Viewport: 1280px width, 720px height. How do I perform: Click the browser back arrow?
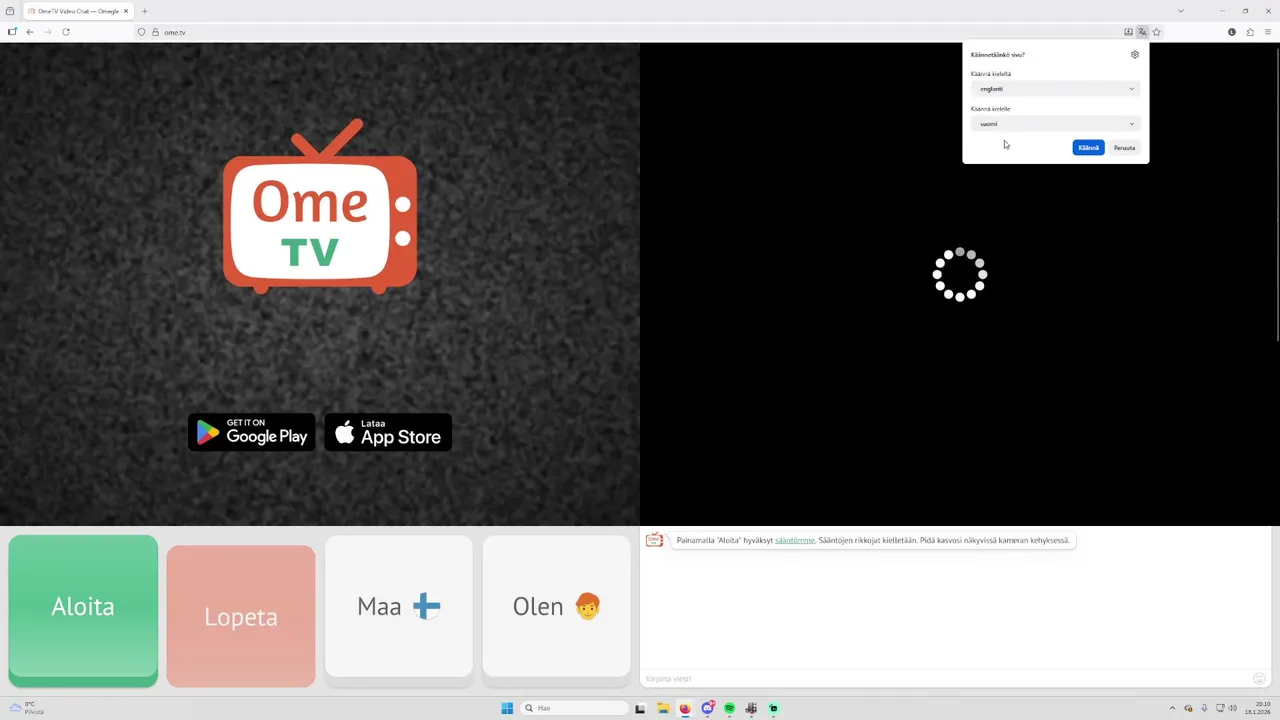coord(30,32)
